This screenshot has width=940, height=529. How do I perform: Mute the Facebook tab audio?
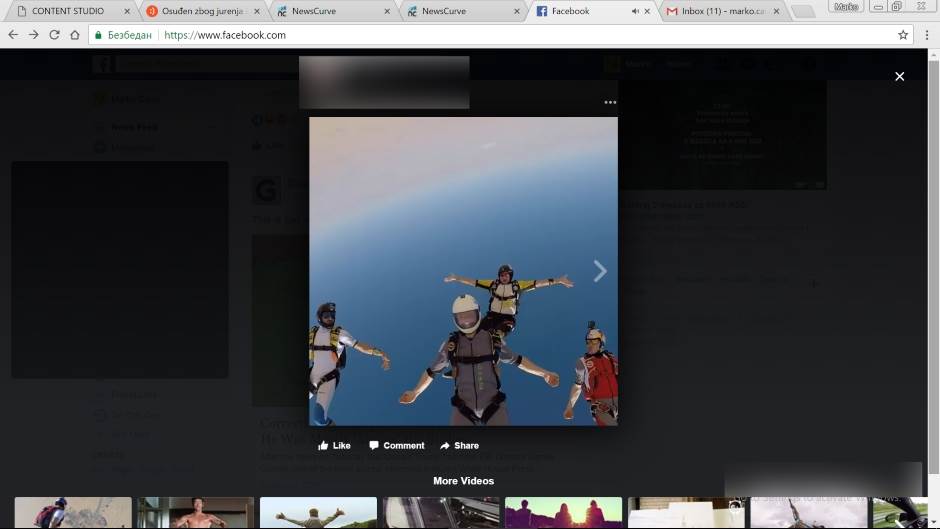click(635, 11)
